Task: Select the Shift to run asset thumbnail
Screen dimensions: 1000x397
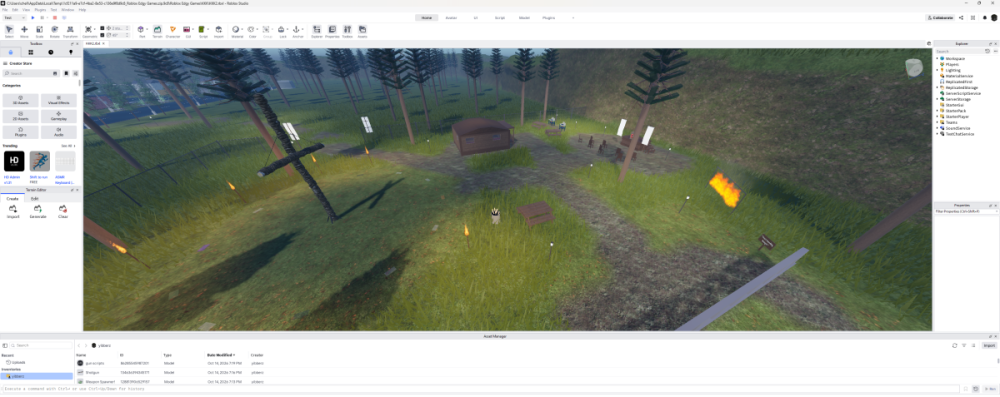Action: coord(40,161)
